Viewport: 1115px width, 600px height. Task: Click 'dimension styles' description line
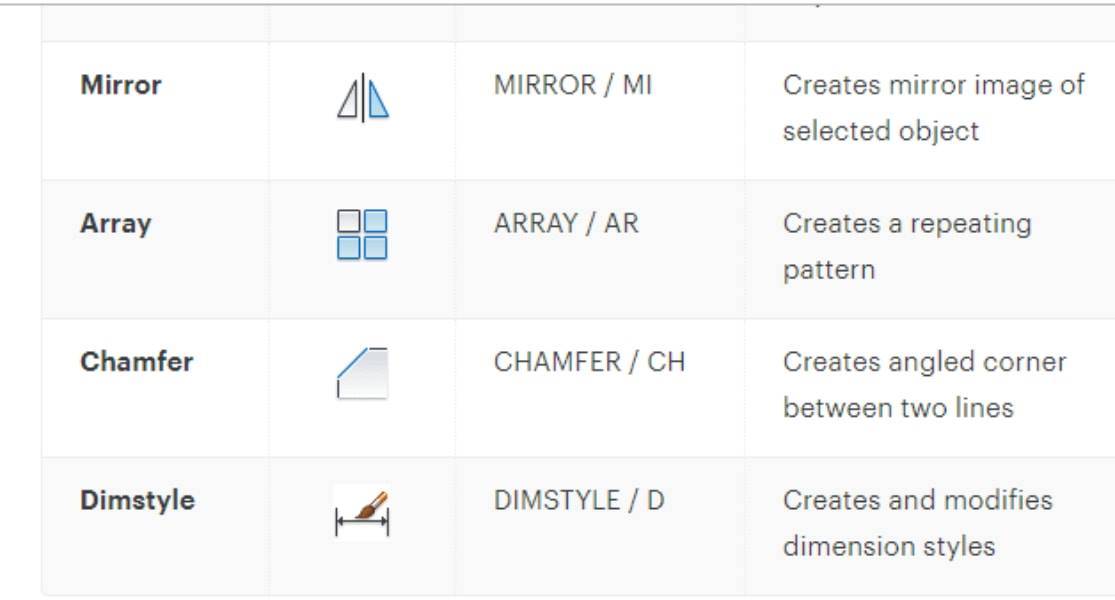(889, 547)
